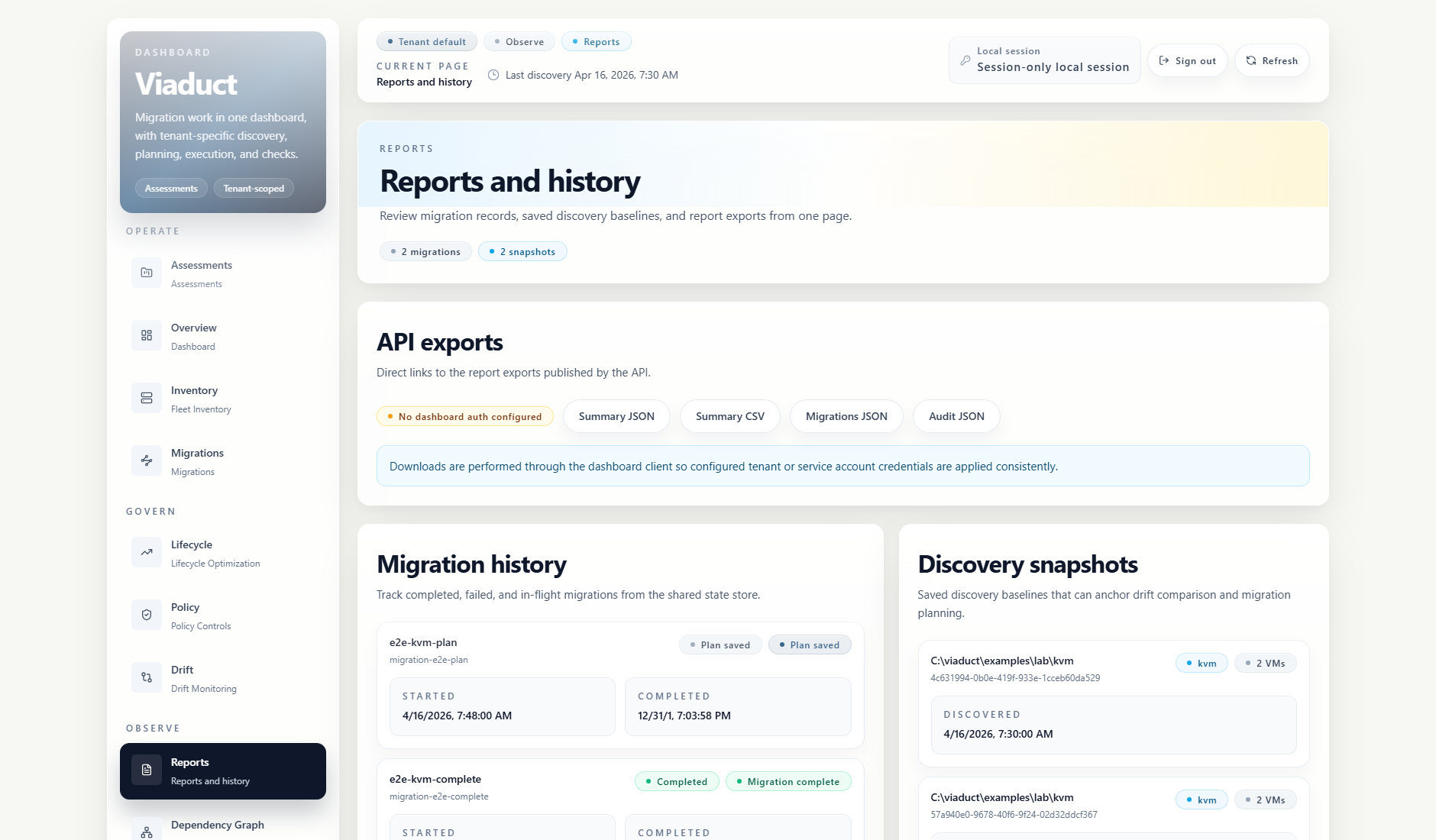Click the Sign out button
The width and height of the screenshot is (1436, 840).
coord(1187,60)
